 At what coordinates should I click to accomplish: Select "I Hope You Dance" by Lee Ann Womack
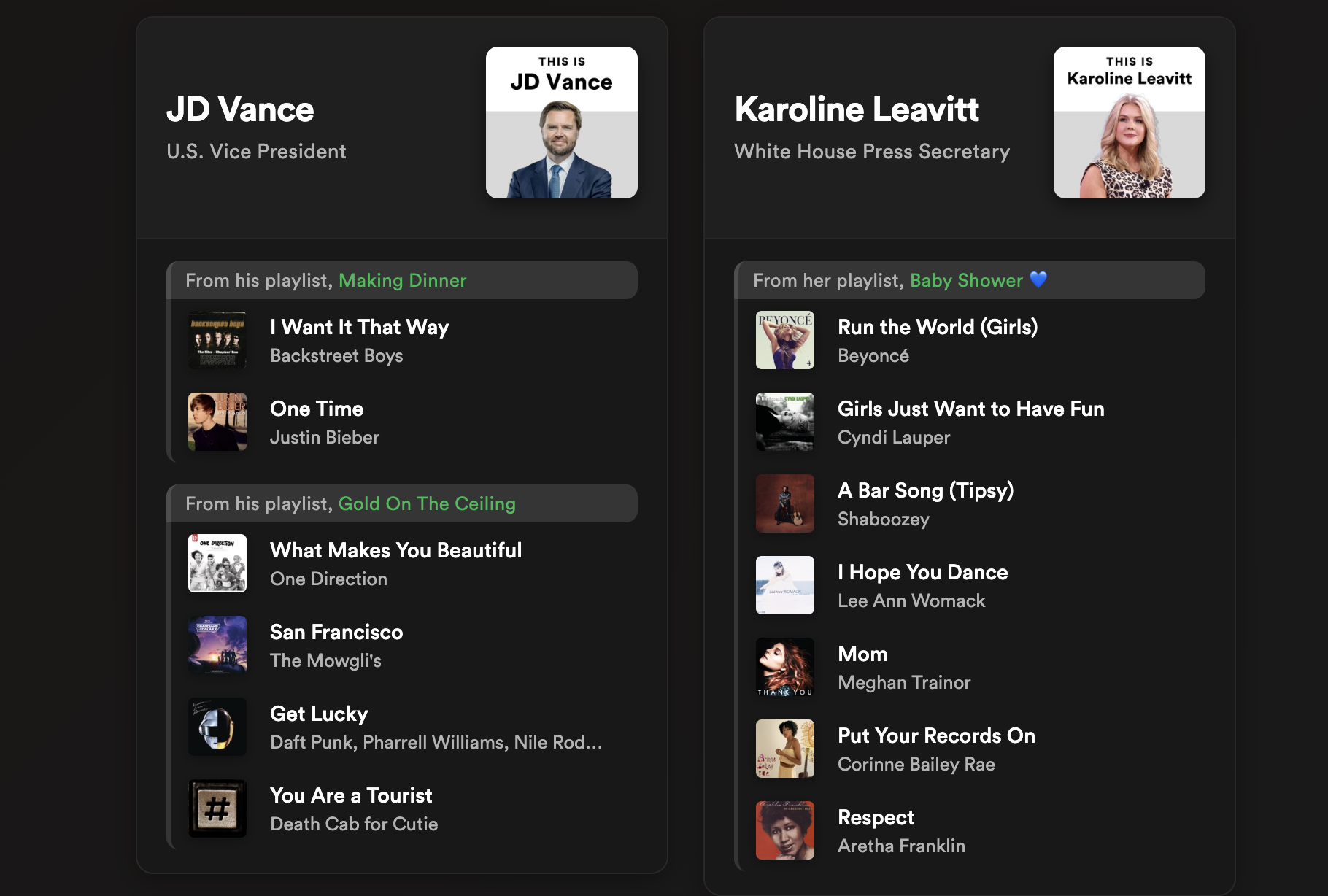(923, 573)
